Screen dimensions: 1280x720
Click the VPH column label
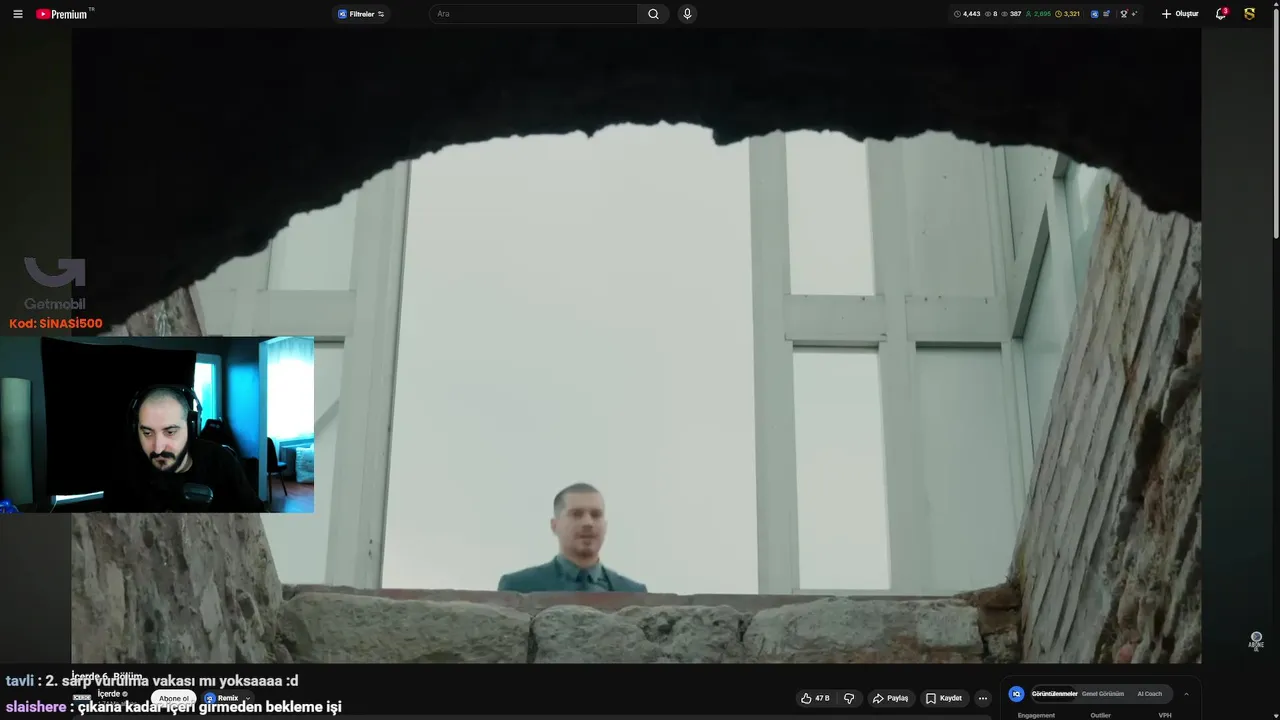click(1165, 715)
